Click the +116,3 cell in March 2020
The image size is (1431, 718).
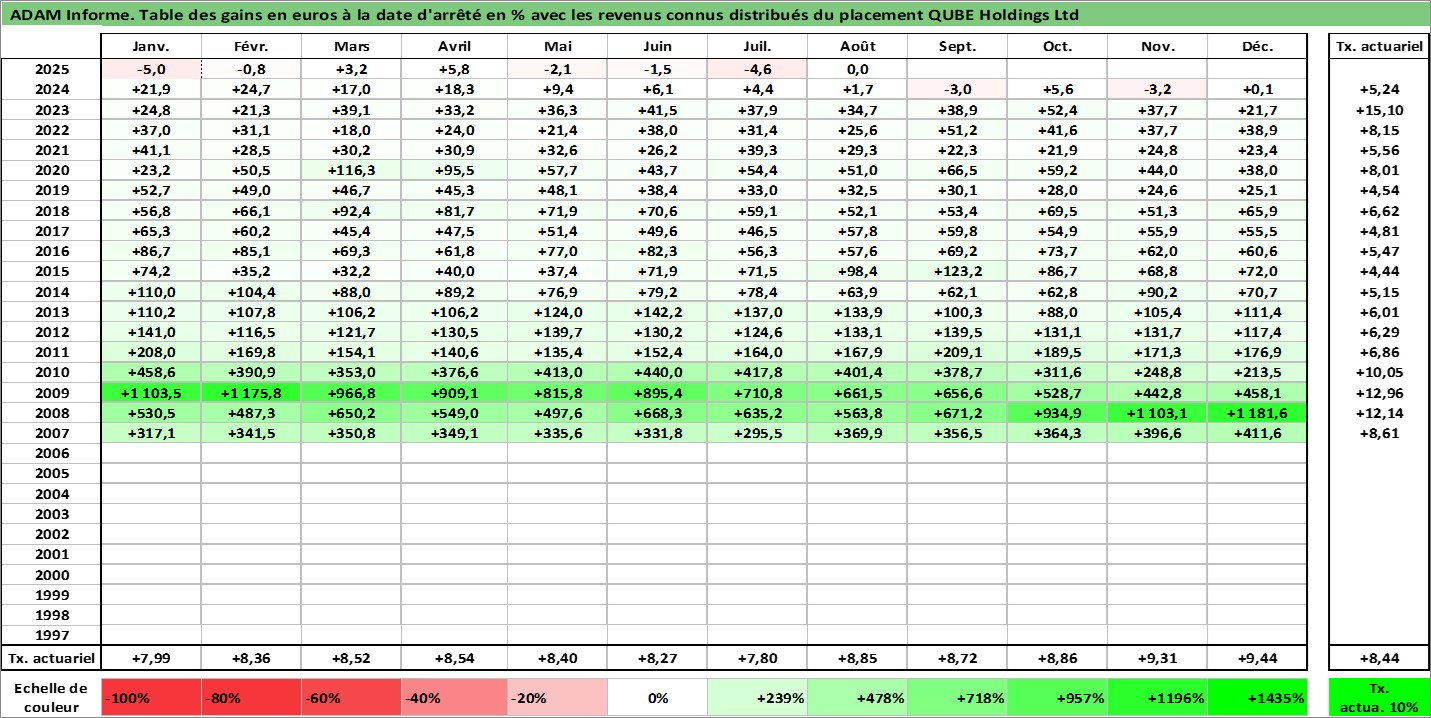[352, 170]
